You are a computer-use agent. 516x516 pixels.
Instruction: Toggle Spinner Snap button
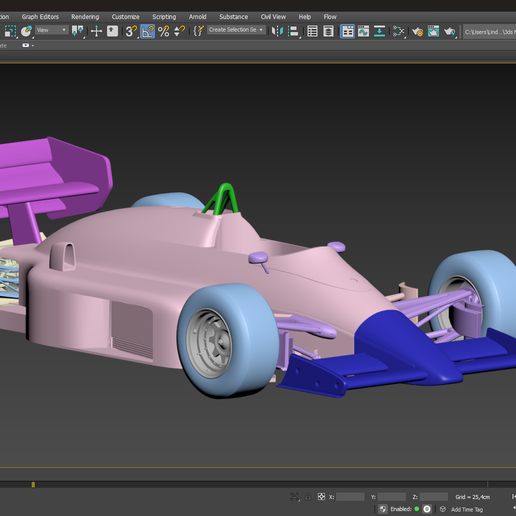pyautogui.click(x=179, y=31)
